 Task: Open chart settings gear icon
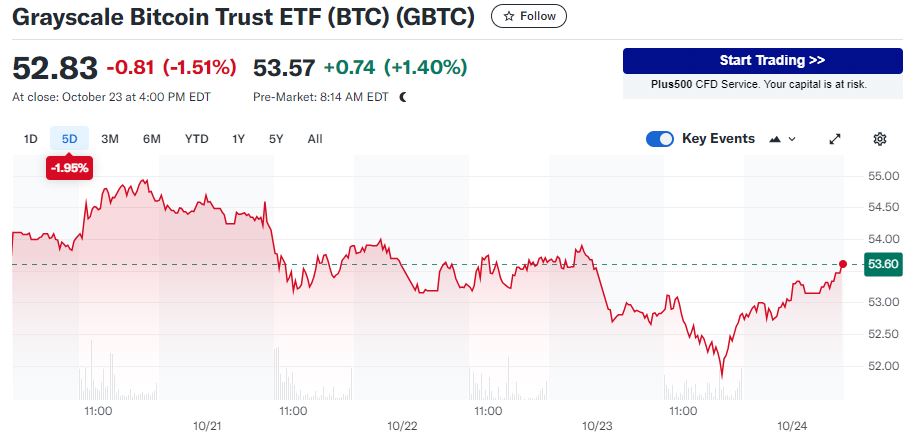click(x=880, y=139)
